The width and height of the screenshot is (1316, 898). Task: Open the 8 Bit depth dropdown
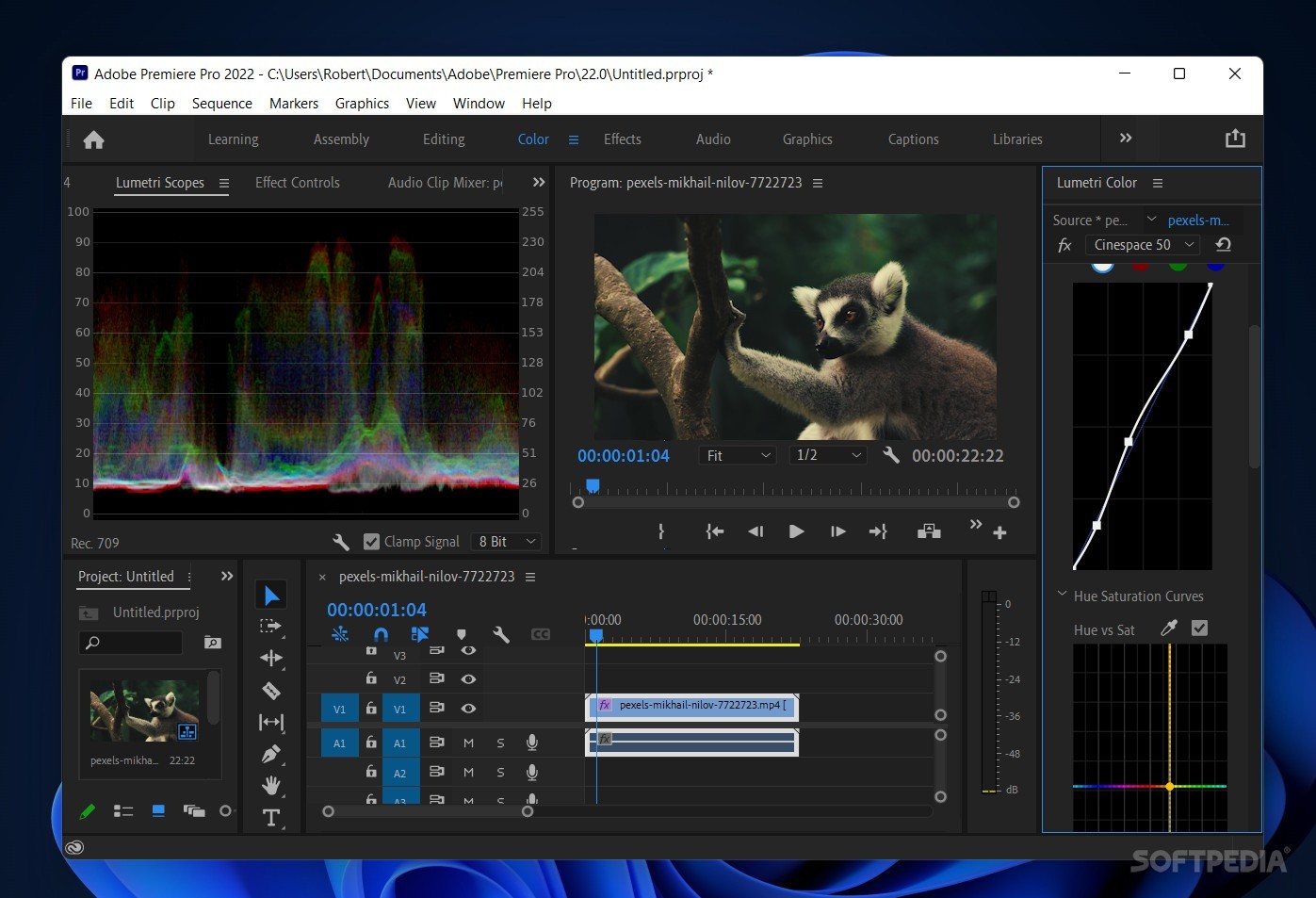point(505,542)
